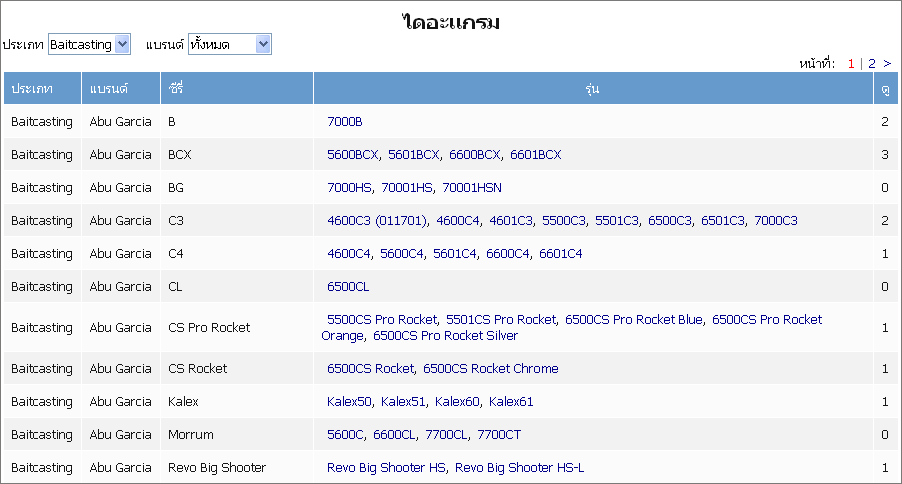Open model 6500C3 link
The height and width of the screenshot is (484, 902).
pos(670,220)
